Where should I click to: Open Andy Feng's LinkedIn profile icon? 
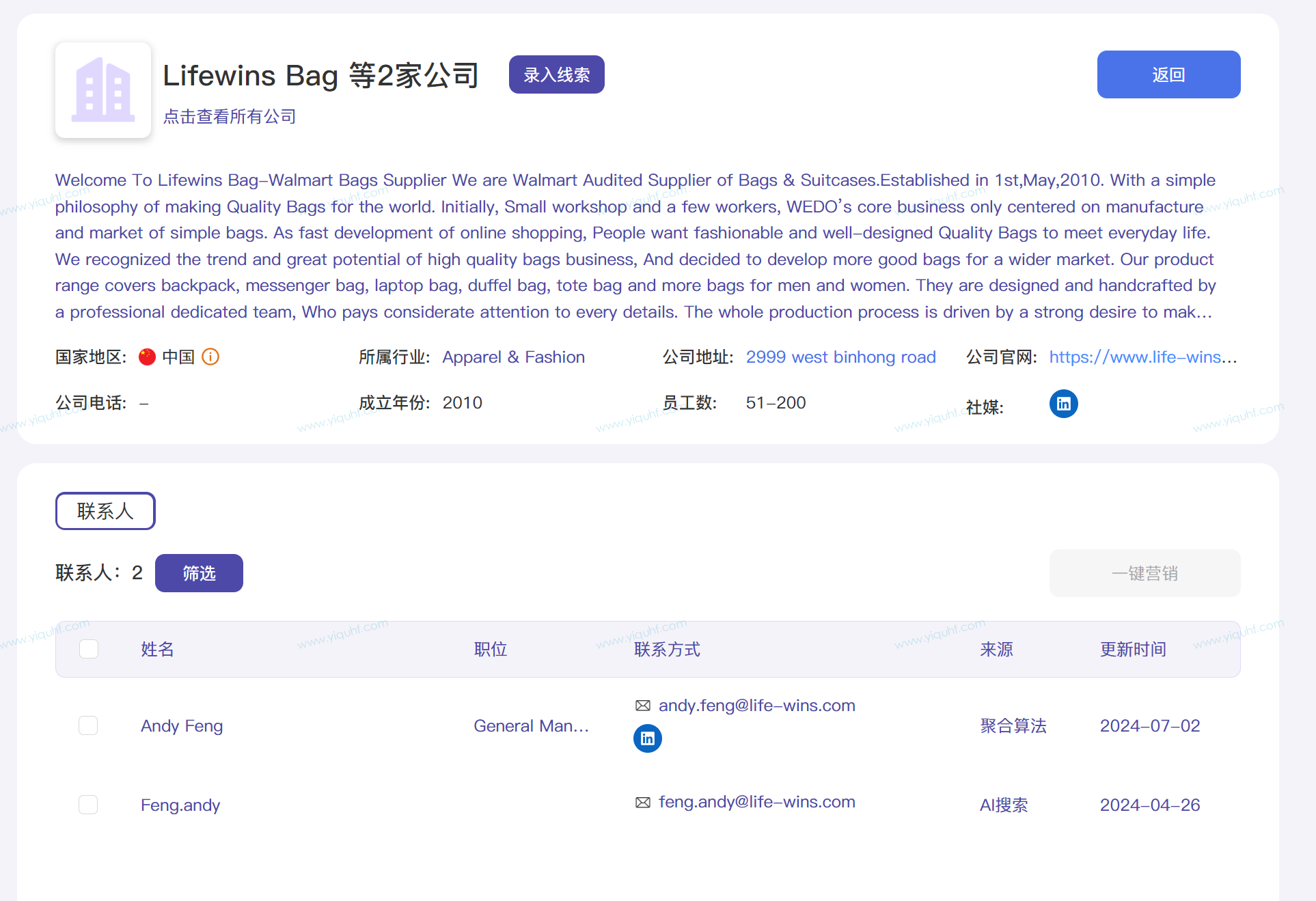click(647, 738)
